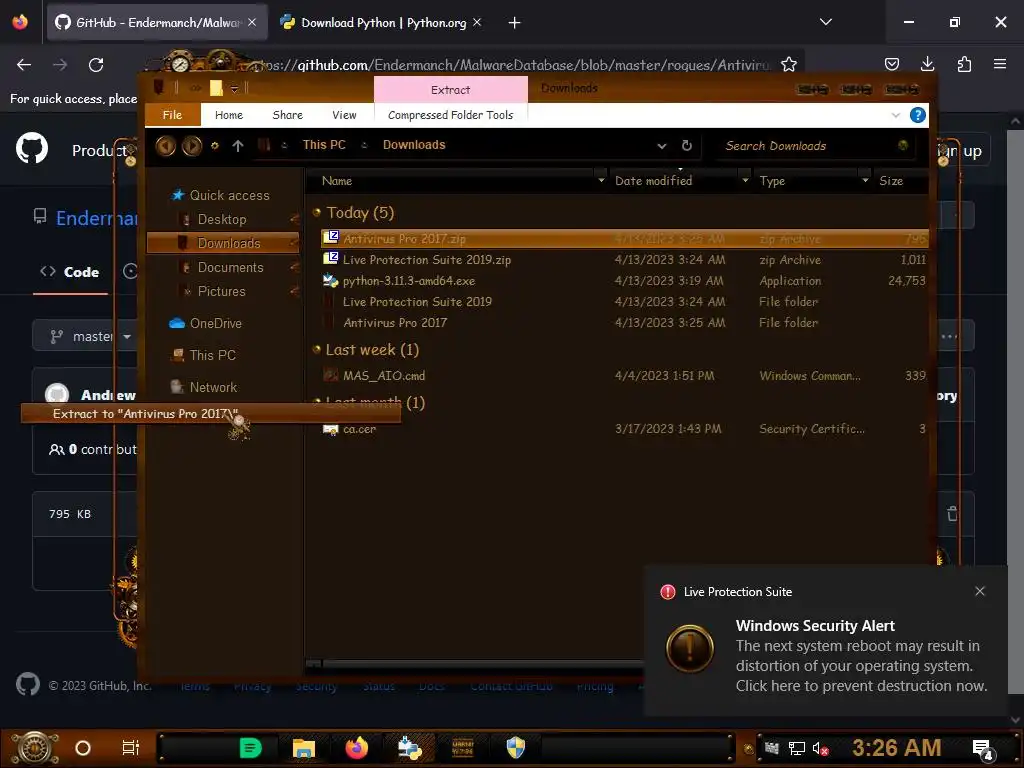Switch to Firefox in taskbar
The image size is (1024, 768).
pyautogui.click(x=357, y=748)
